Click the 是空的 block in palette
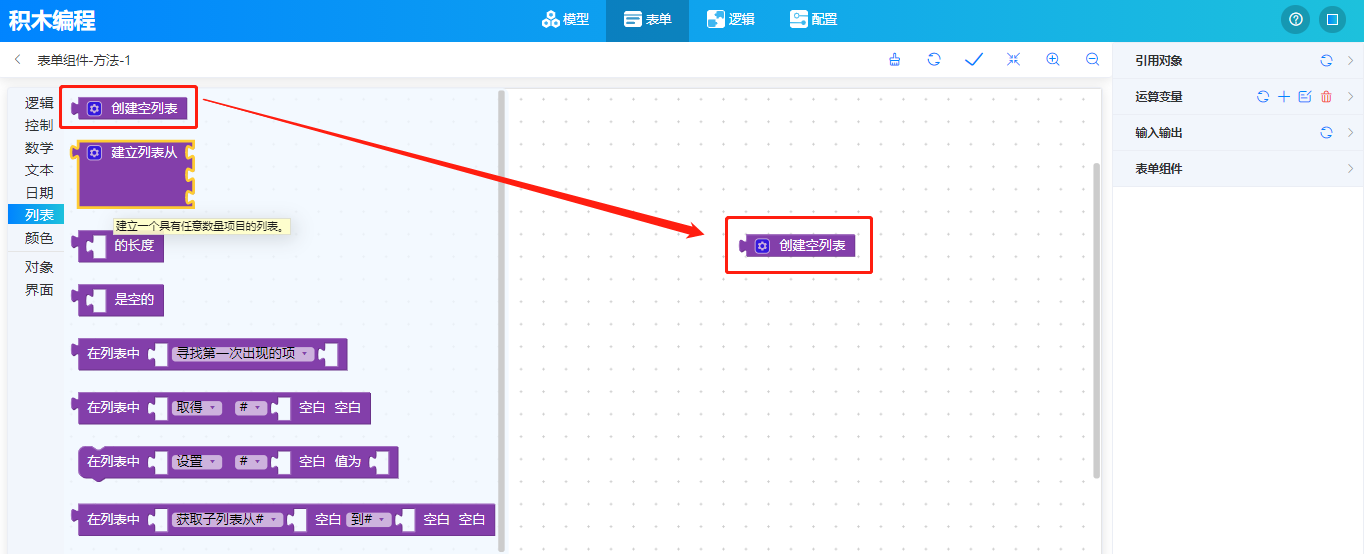 click(120, 299)
